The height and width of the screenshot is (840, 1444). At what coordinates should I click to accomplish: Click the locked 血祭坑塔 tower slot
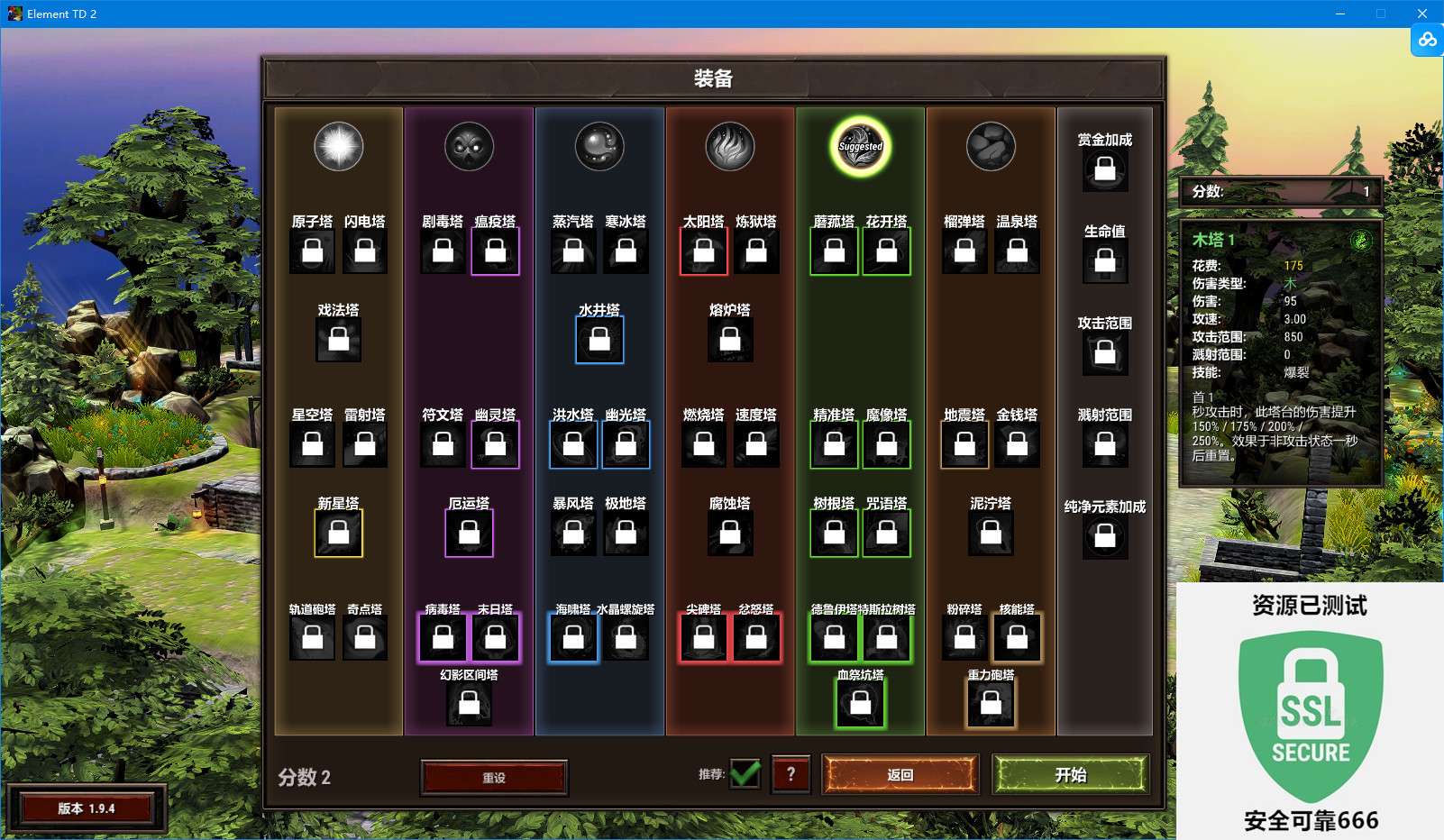(861, 703)
